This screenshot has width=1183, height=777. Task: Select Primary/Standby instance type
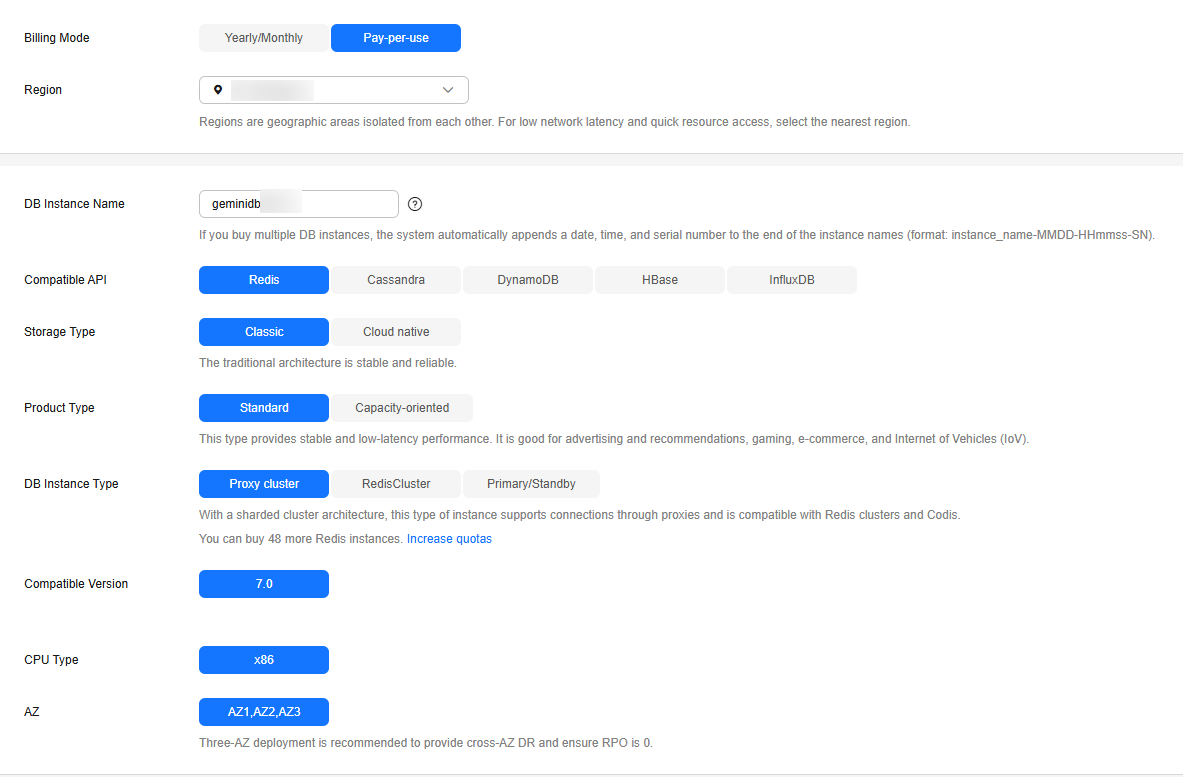pos(531,484)
